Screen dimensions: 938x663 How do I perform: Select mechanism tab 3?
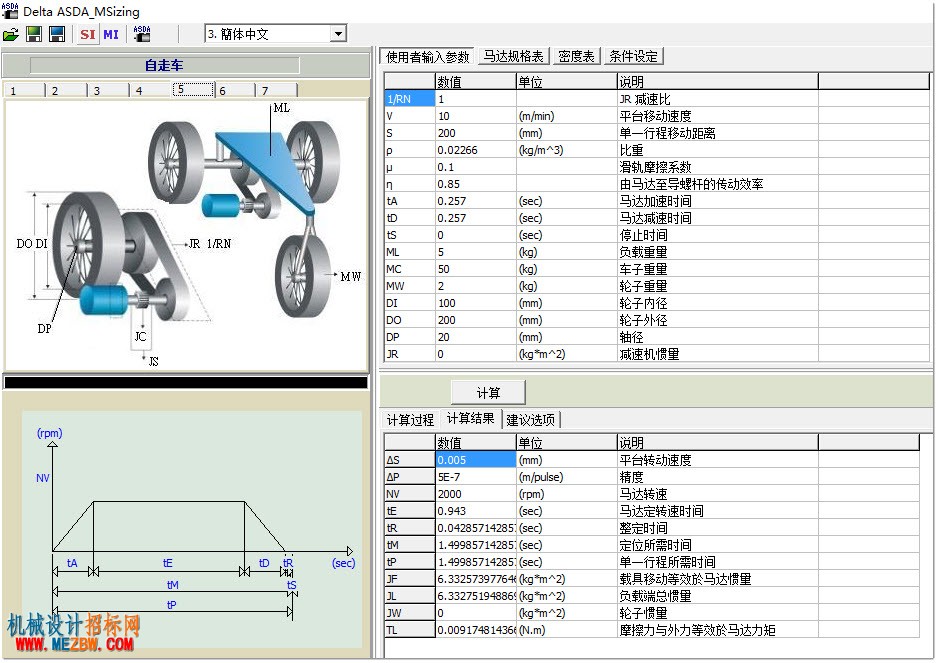tap(109, 90)
